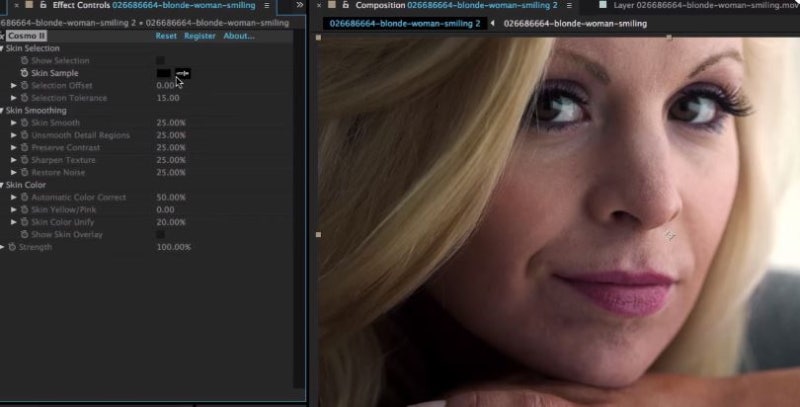Enable the Show Selection checkbox
Image resolution: width=800 pixels, height=407 pixels.
pyautogui.click(x=160, y=61)
